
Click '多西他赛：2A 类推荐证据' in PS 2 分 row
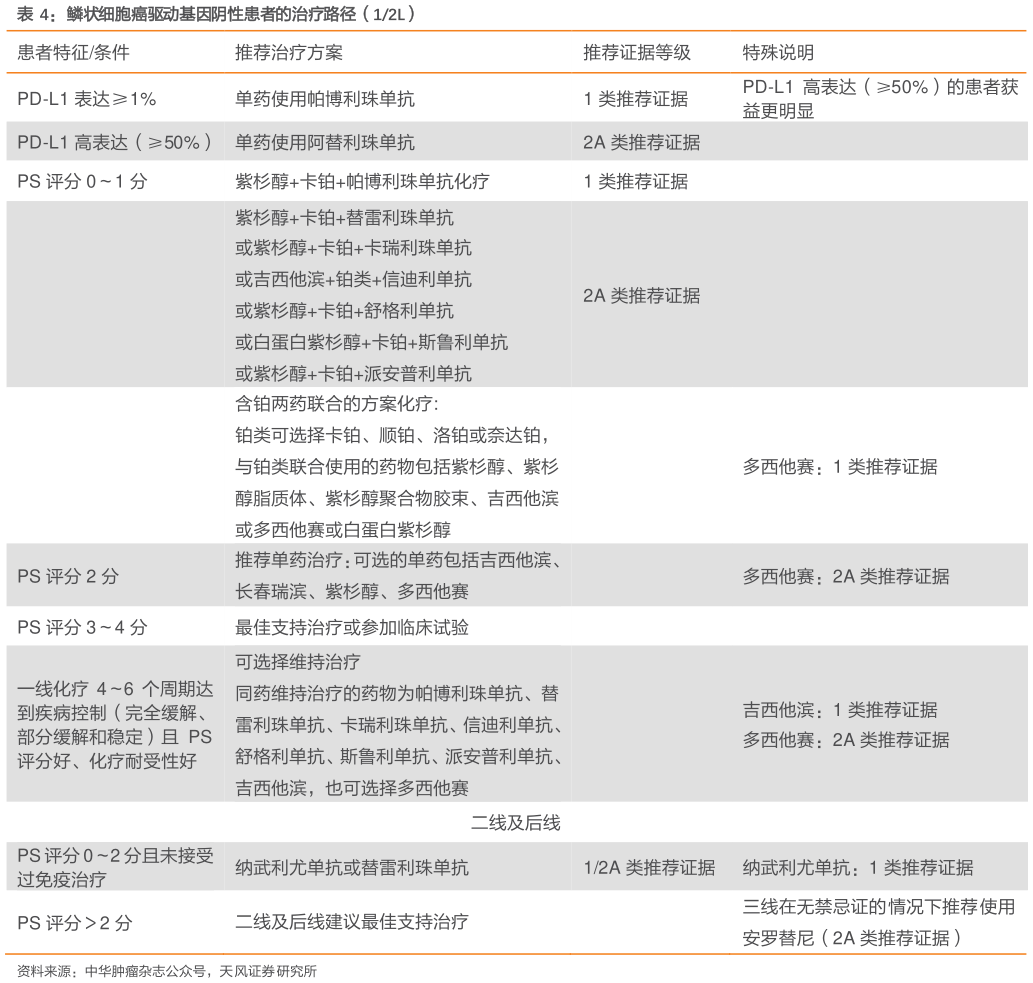click(846, 576)
